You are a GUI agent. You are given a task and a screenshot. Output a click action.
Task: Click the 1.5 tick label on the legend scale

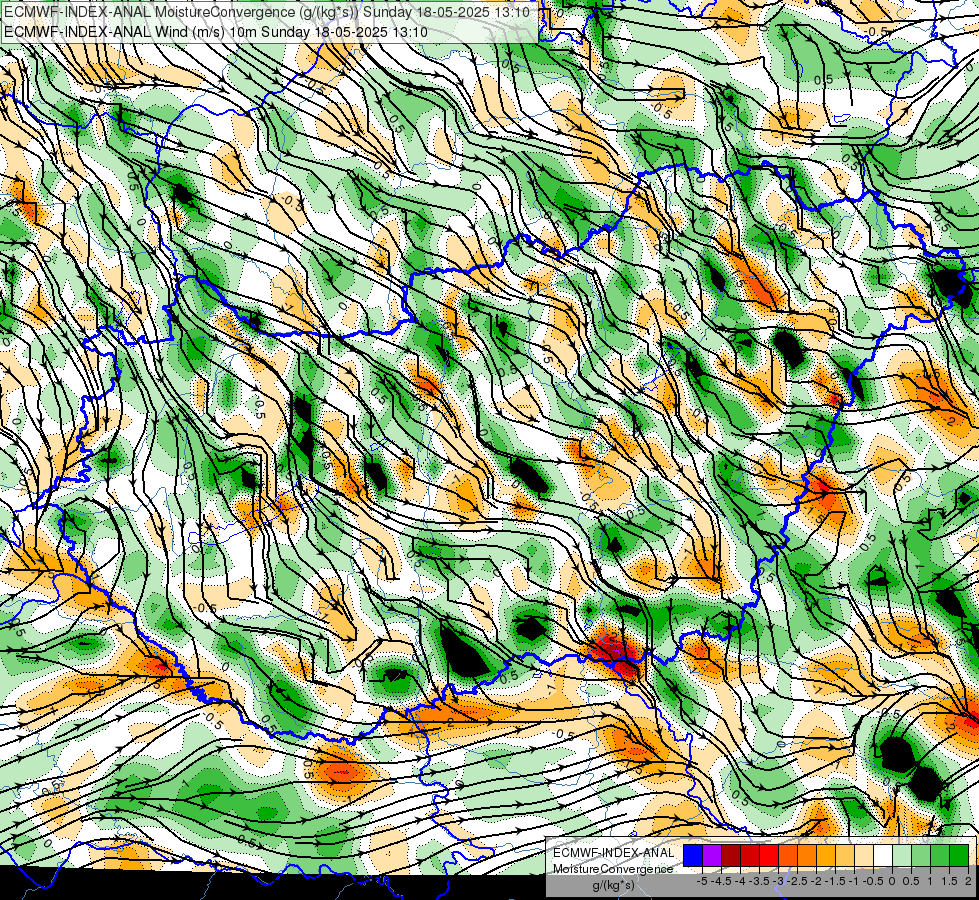pos(949,881)
